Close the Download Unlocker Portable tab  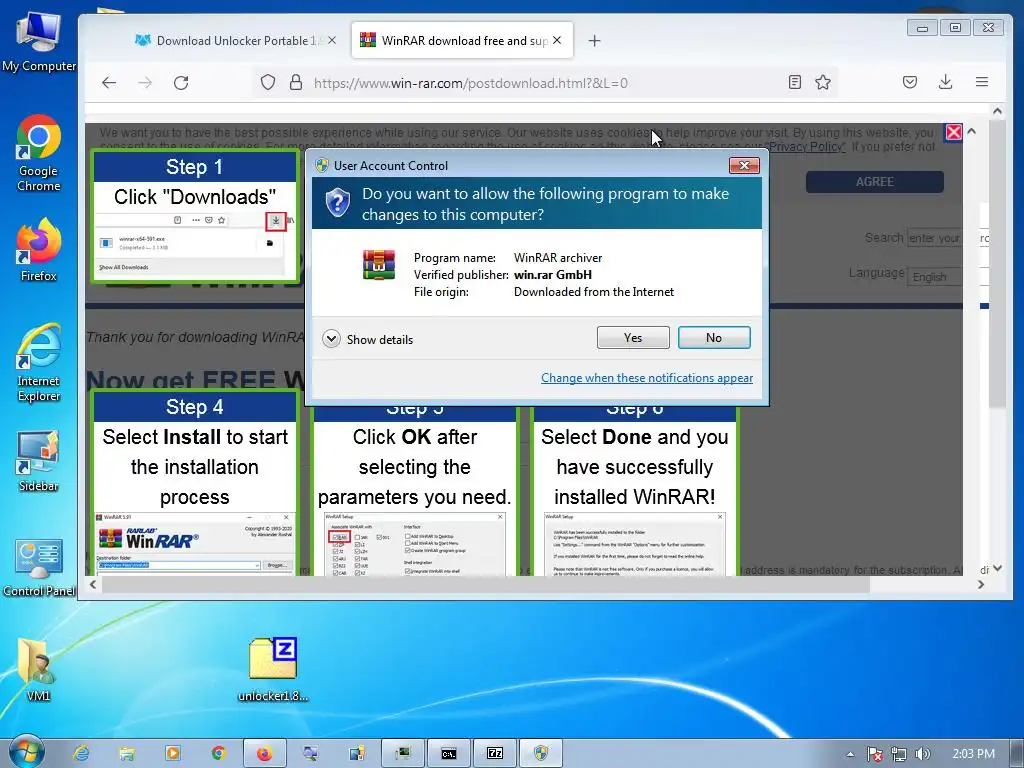click(x=332, y=40)
